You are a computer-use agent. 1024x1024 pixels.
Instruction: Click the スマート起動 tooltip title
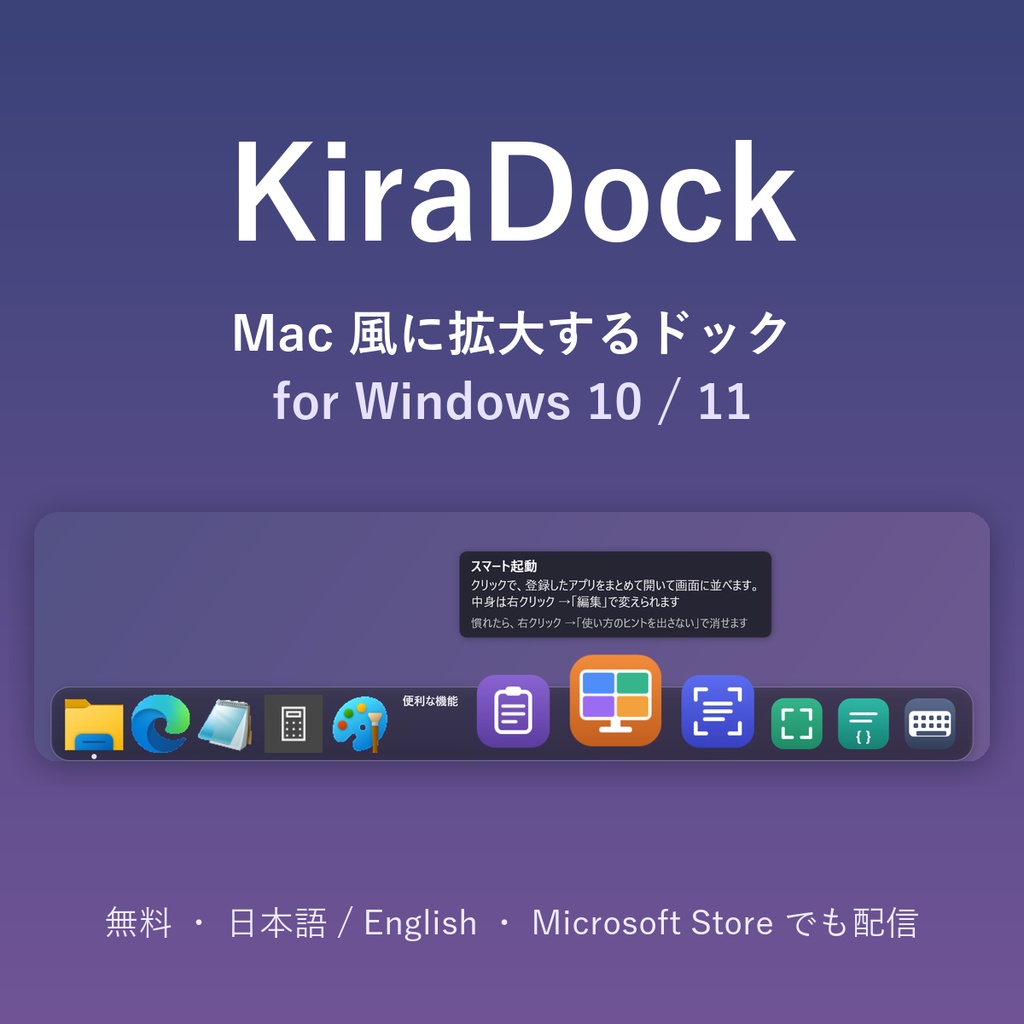(x=504, y=566)
